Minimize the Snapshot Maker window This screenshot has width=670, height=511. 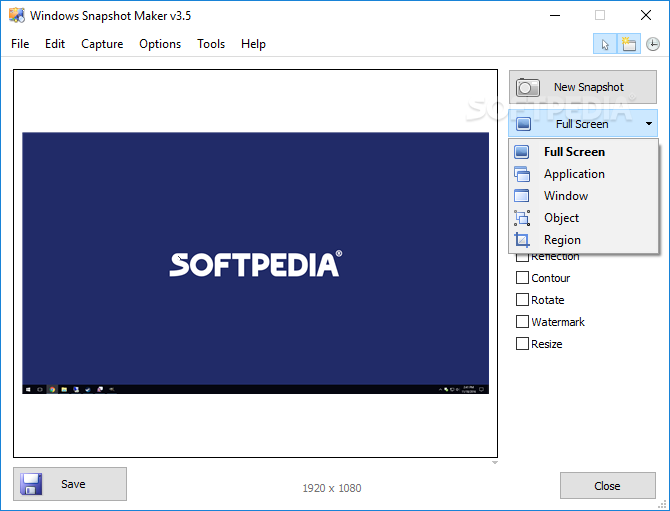[555, 15]
